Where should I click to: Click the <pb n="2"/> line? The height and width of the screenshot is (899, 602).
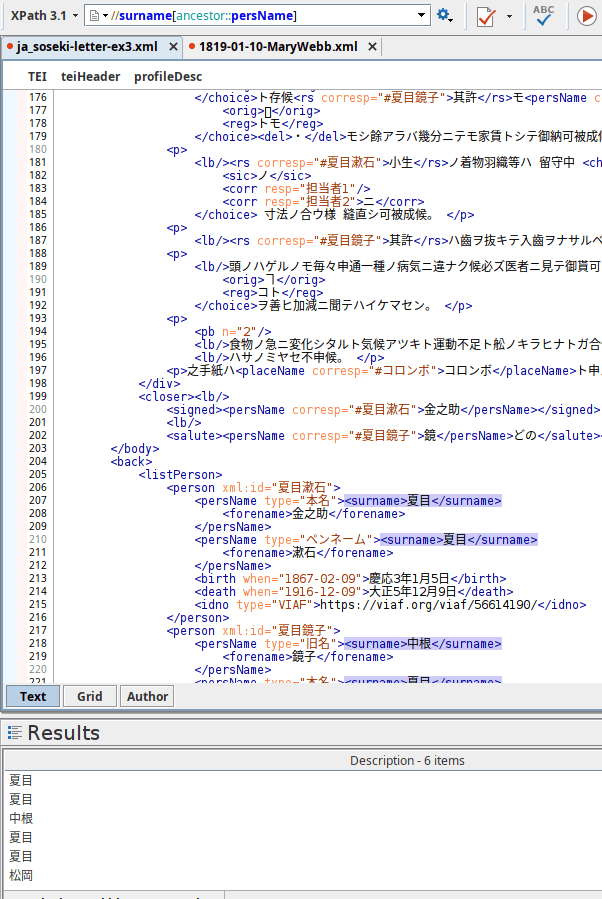pos(233,331)
